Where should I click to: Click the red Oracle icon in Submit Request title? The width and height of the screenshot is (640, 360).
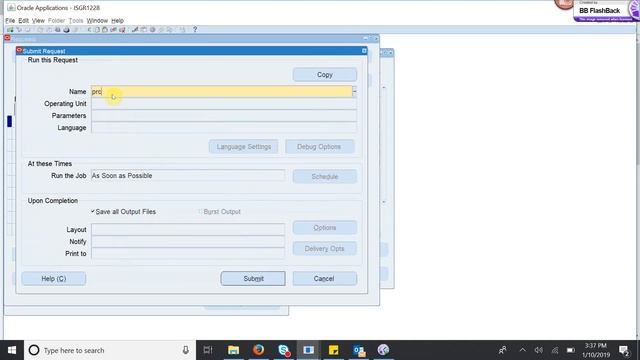pyautogui.click(x=19, y=50)
